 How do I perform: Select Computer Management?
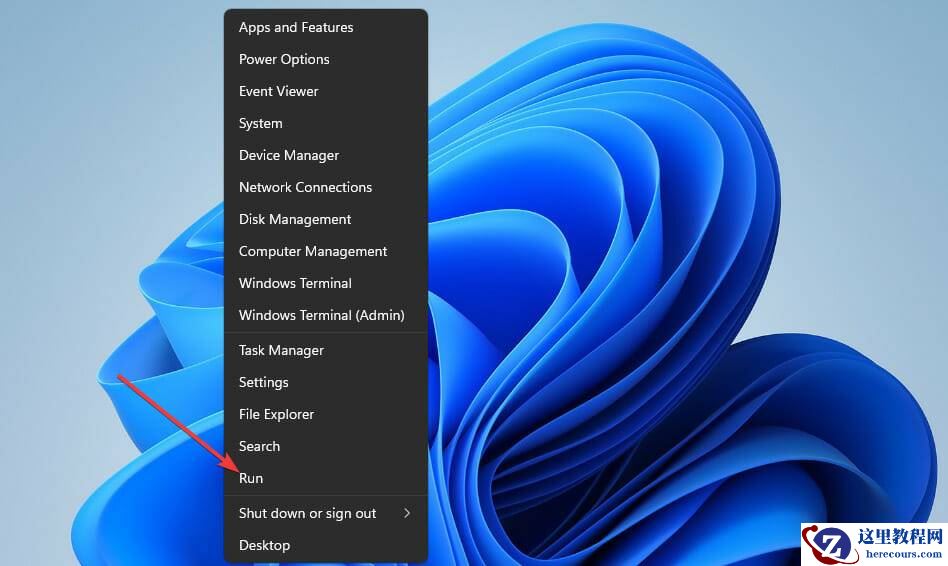click(326, 252)
